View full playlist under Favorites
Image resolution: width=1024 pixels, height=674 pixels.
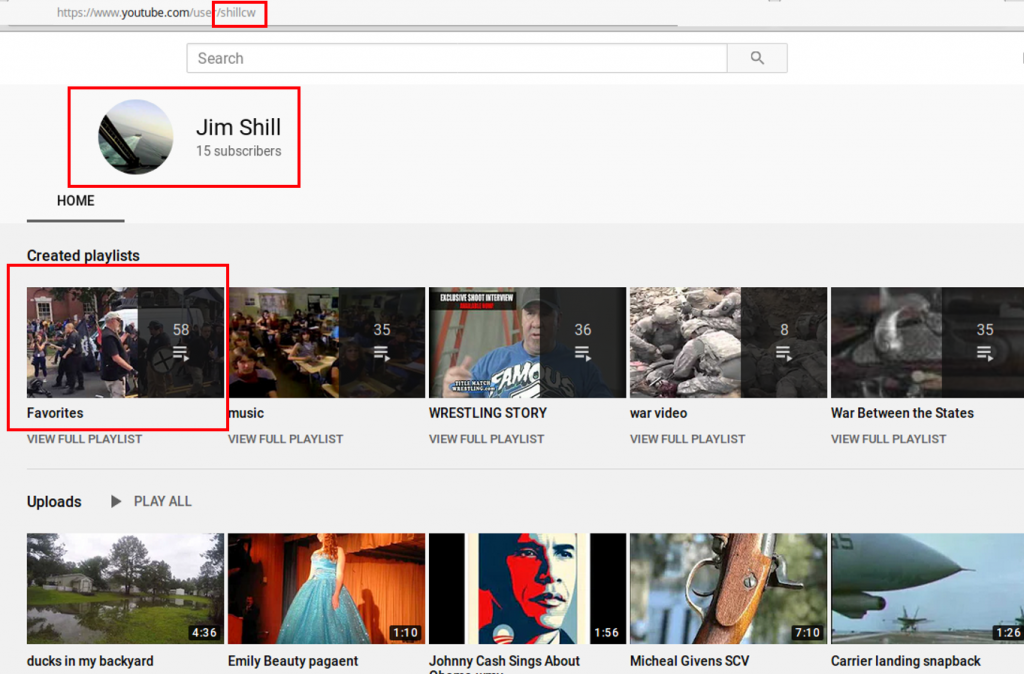(x=85, y=439)
